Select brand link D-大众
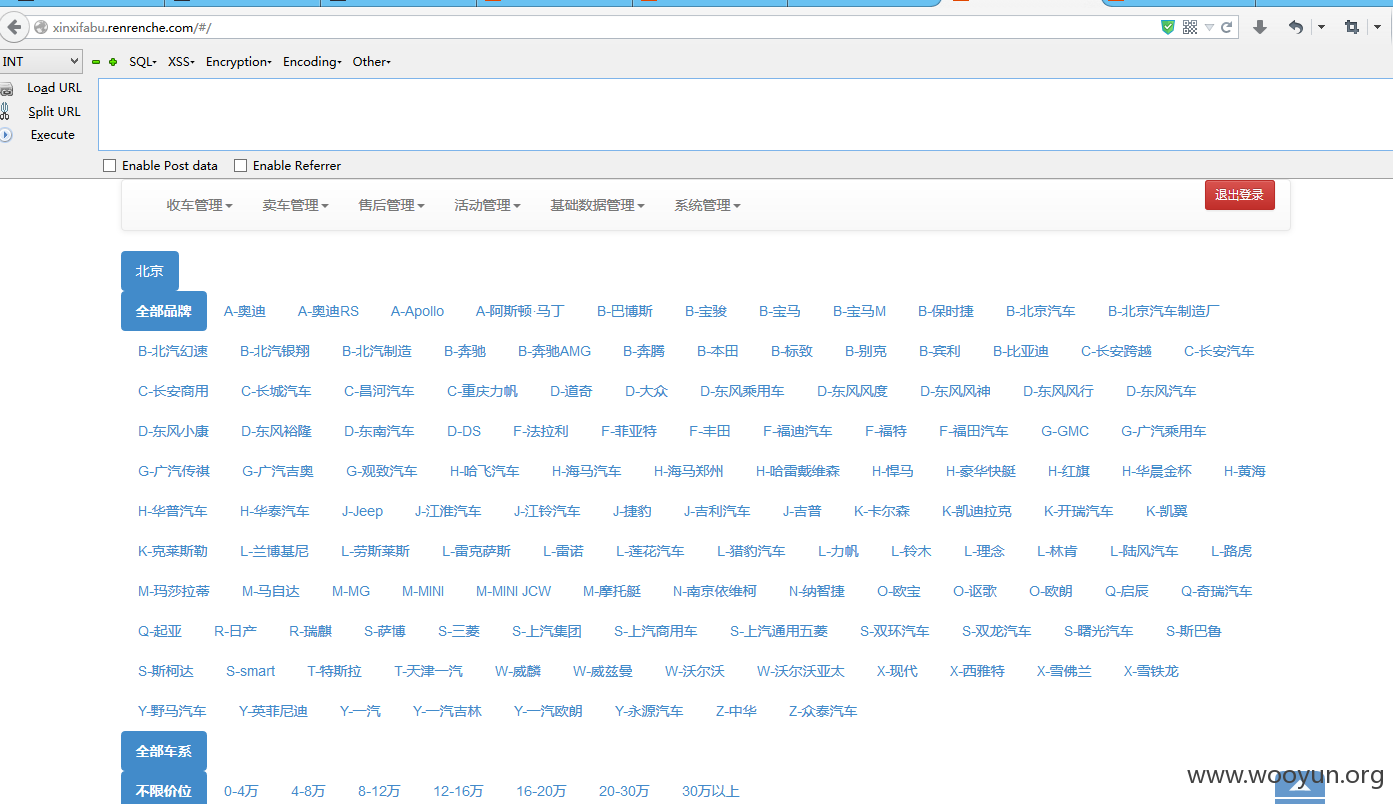The width and height of the screenshot is (1393, 804). click(x=647, y=391)
